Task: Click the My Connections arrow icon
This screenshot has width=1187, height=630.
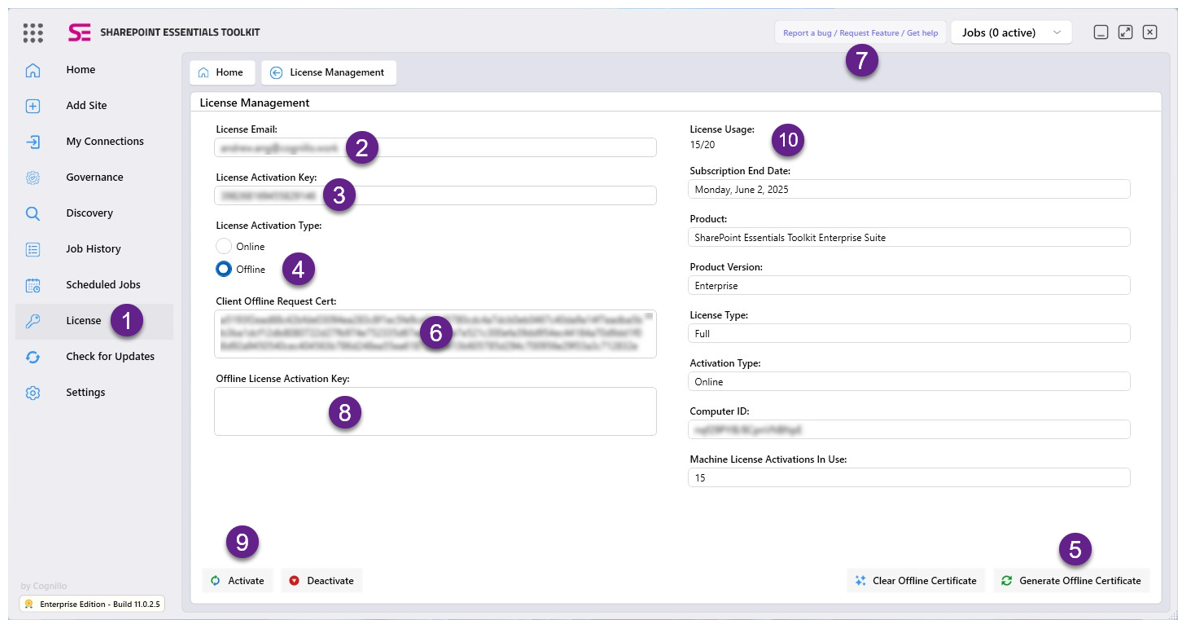Action: (x=33, y=142)
